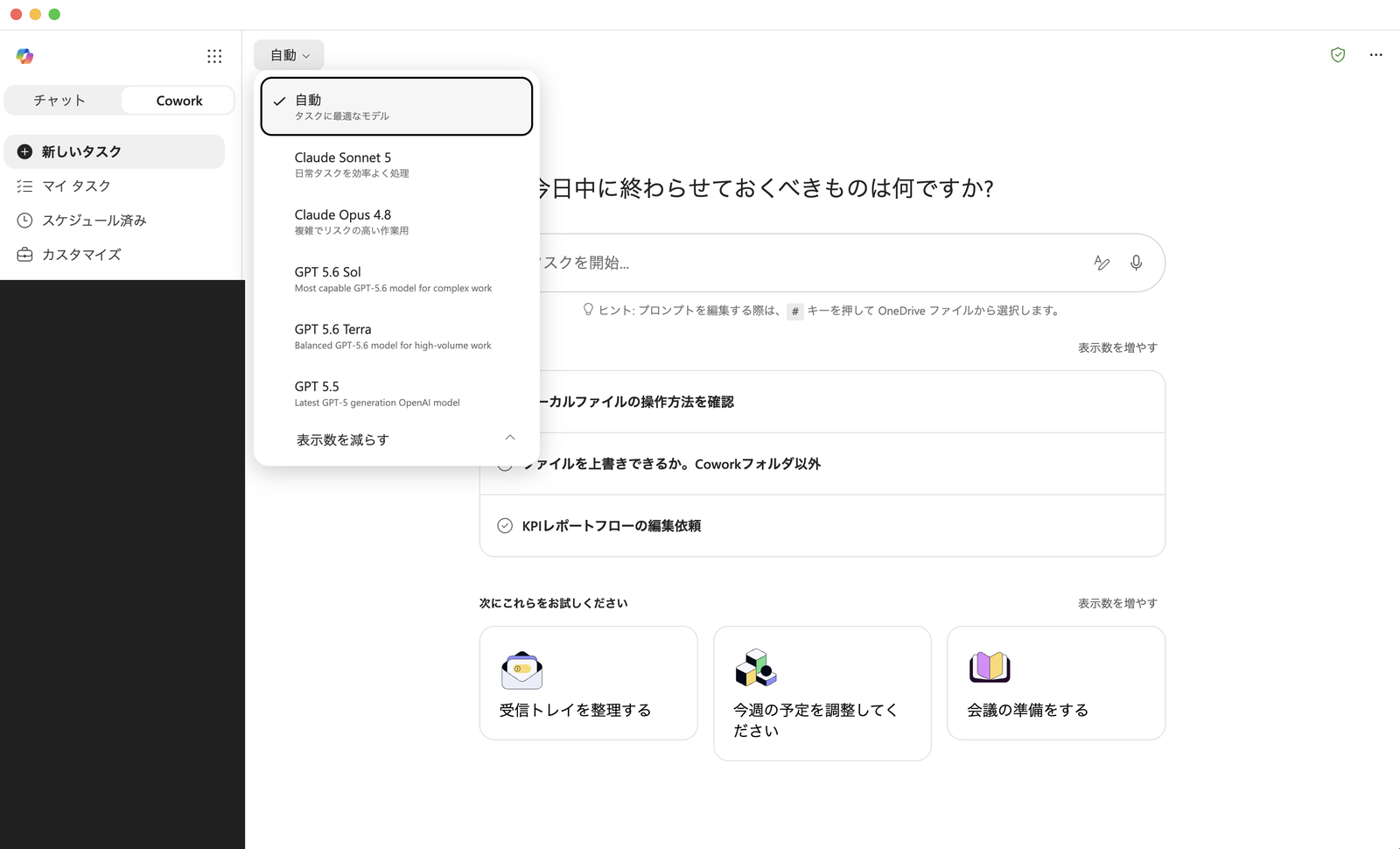Click the 新しいタスク button

(x=115, y=151)
